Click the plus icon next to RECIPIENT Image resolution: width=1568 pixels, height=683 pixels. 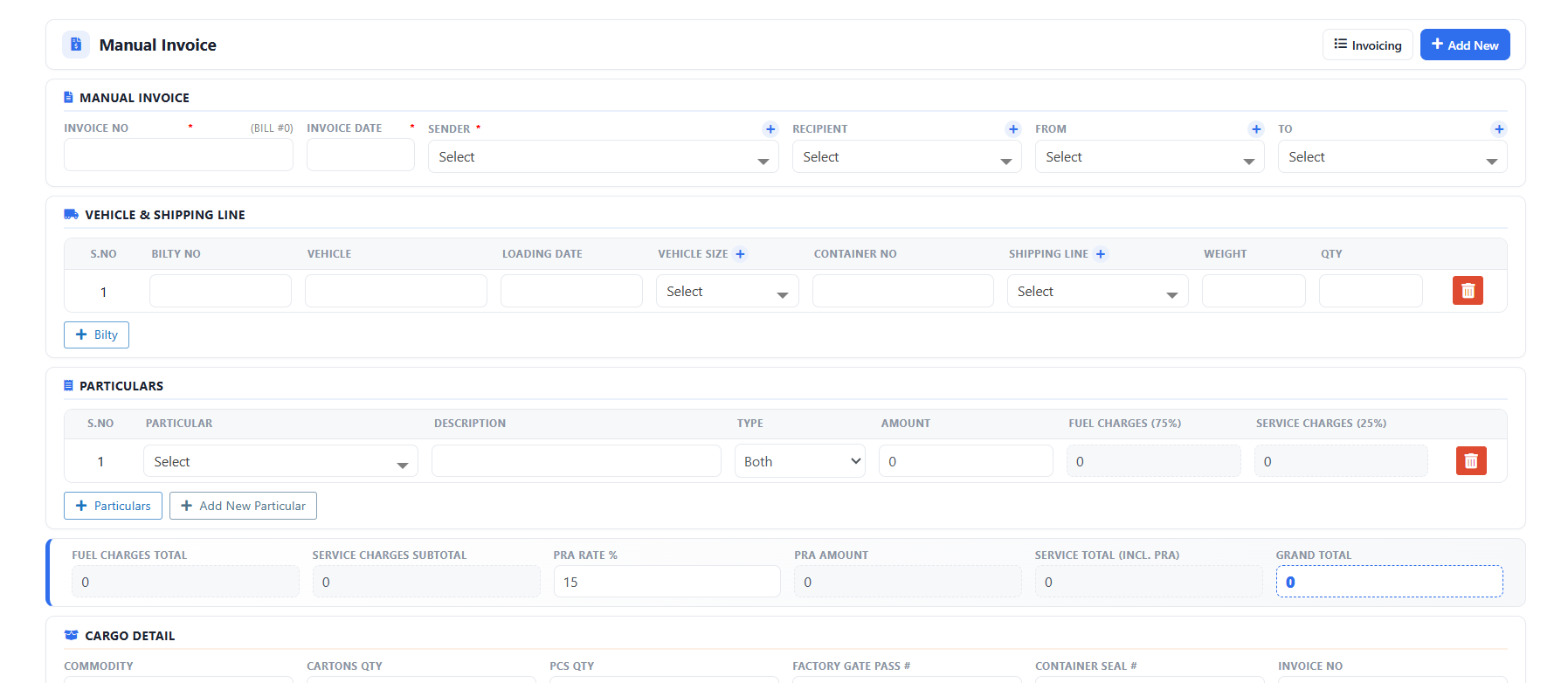(x=1013, y=129)
